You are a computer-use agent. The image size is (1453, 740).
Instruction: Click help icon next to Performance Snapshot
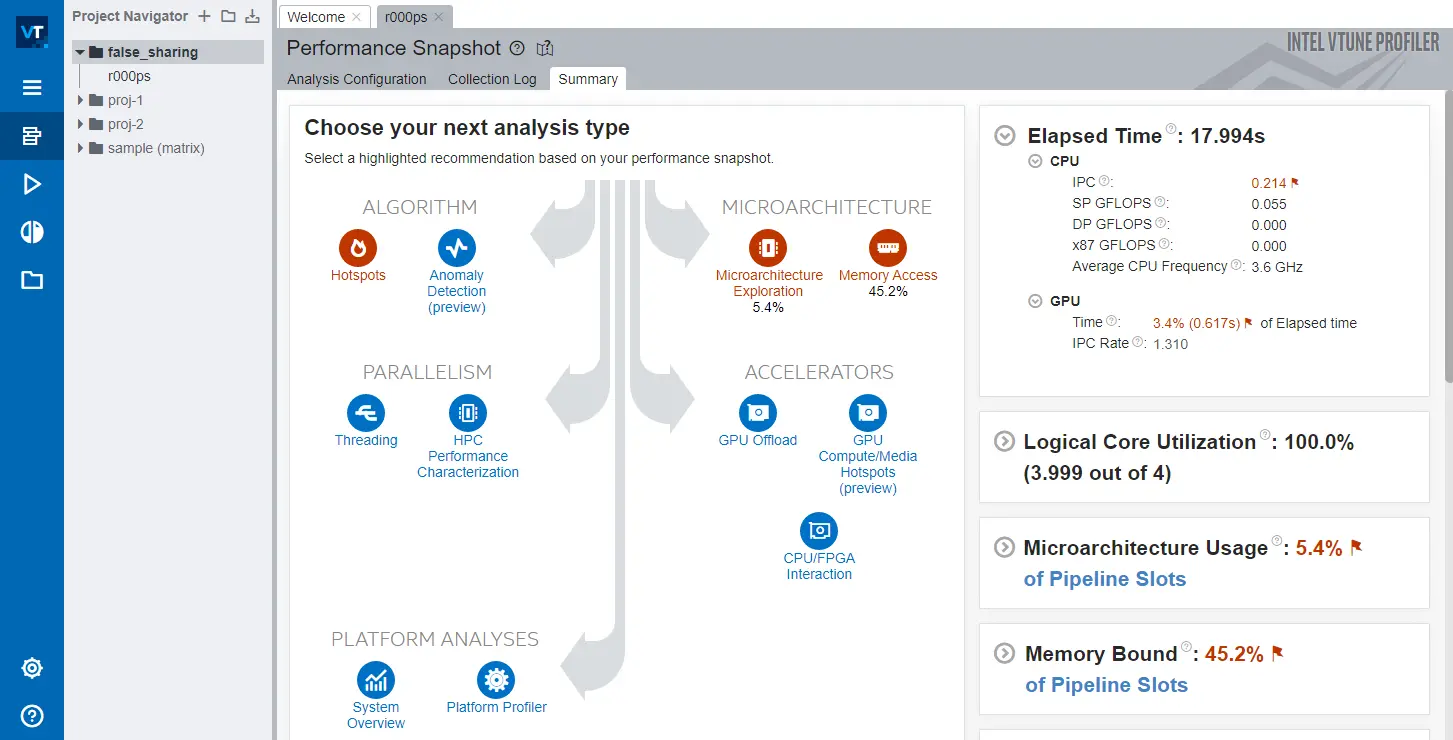[517, 48]
